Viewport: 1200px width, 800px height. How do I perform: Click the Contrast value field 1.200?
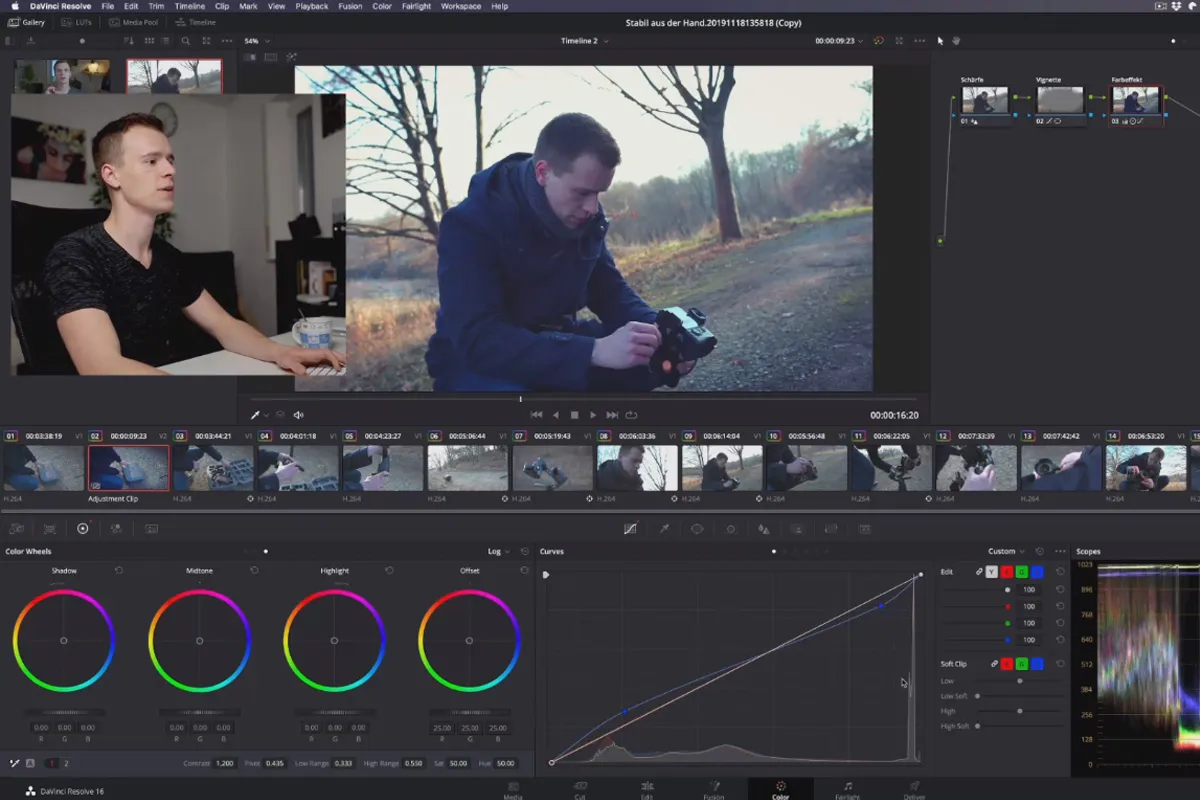click(225, 763)
